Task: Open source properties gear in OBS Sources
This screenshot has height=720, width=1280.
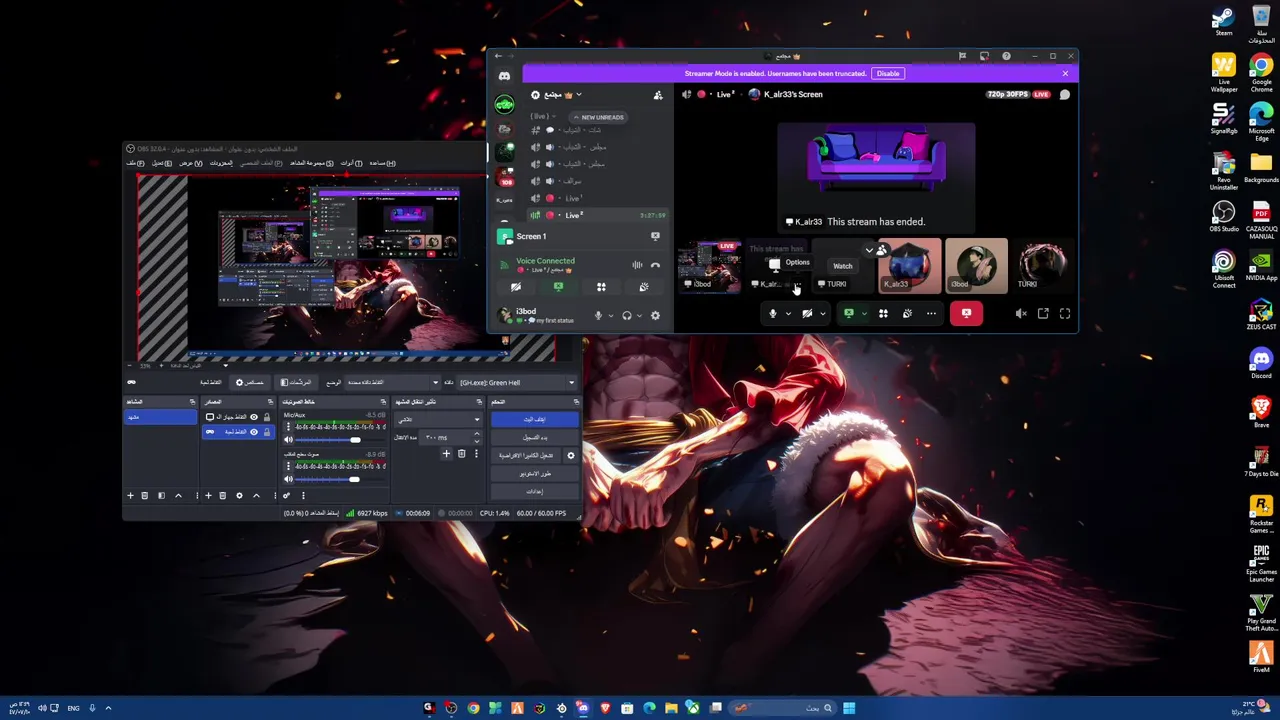Action: pos(239,495)
